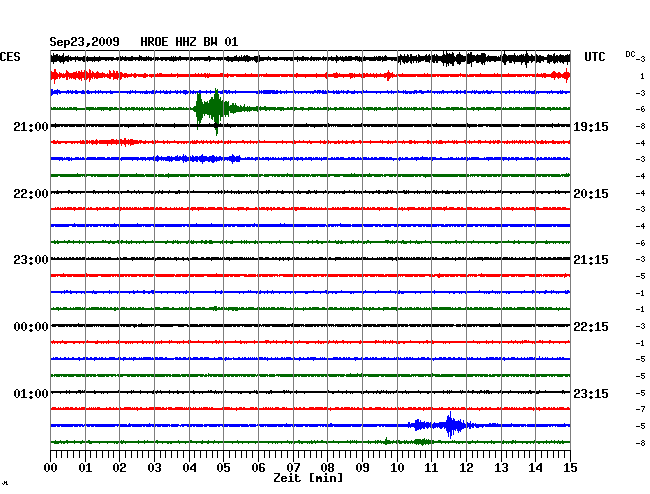The height and width of the screenshot is (494, 650).
Task: Click the large green earthquake burst near minute 05
Action: pos(216,110)
